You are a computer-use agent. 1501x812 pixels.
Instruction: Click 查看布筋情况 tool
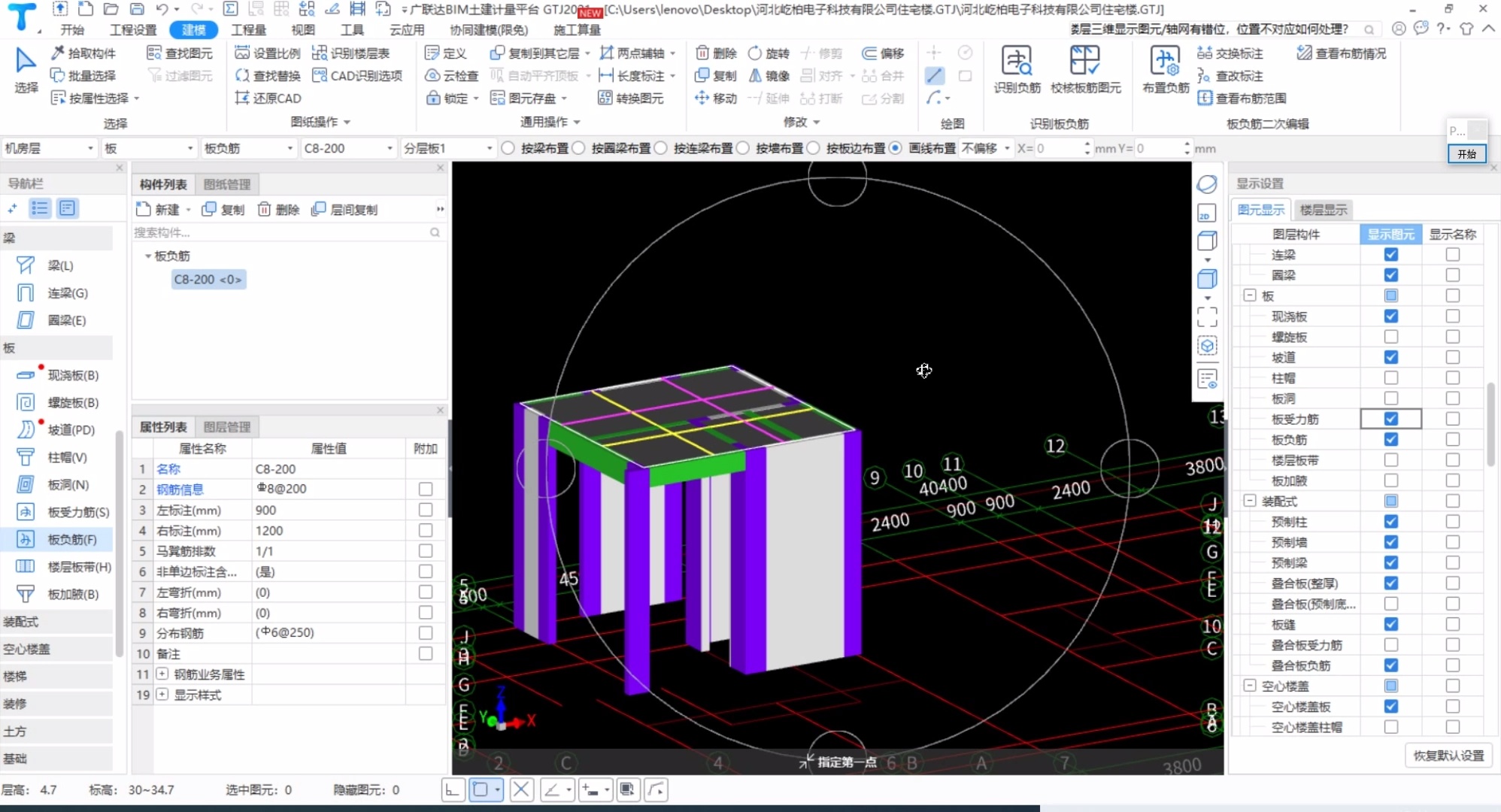[1341, 53]
